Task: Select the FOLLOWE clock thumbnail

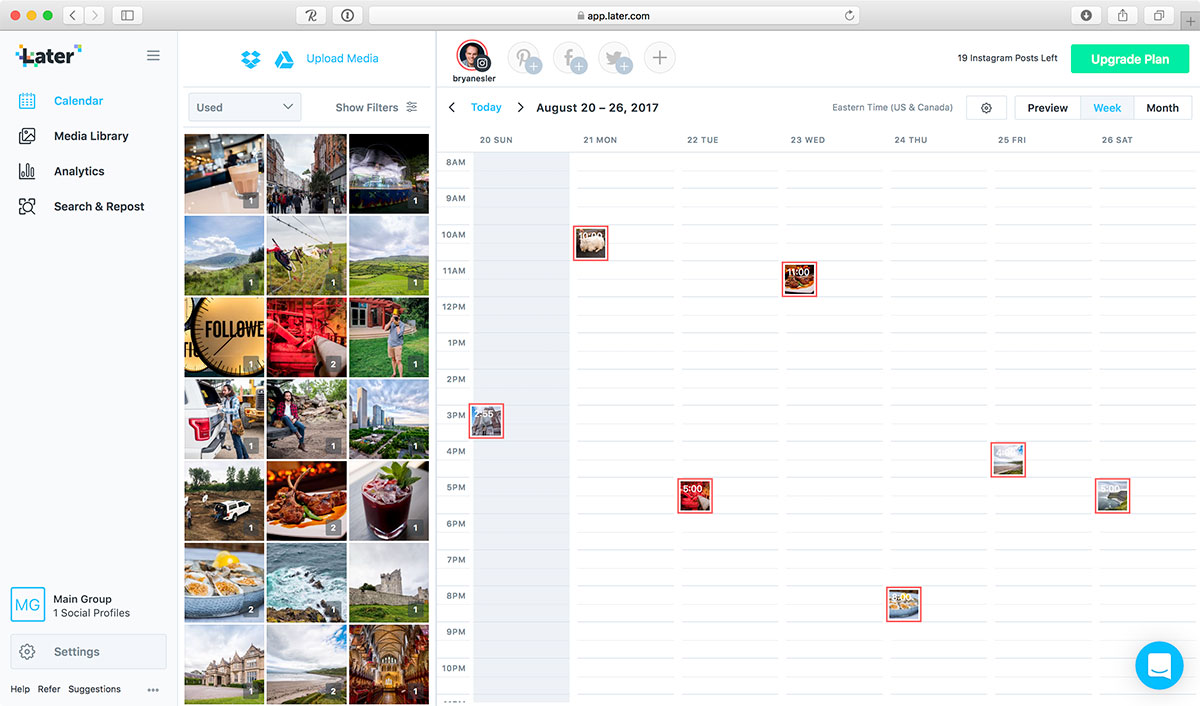Action: click(x=224, y=337)
